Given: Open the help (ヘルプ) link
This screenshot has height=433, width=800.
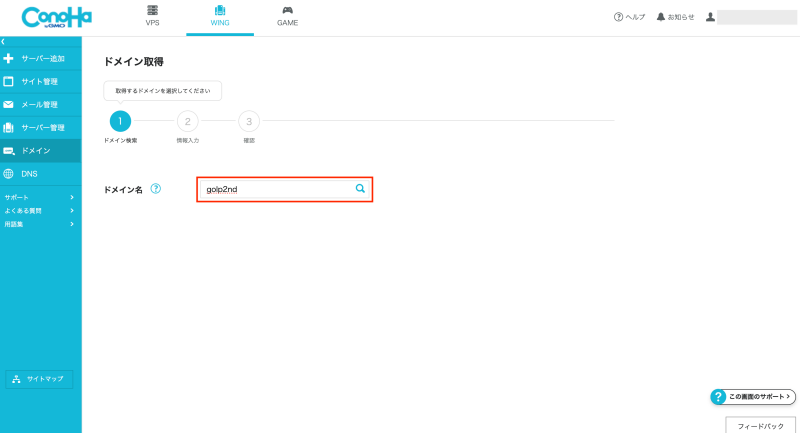Looking at the screenshot, I should click(630, 17).
